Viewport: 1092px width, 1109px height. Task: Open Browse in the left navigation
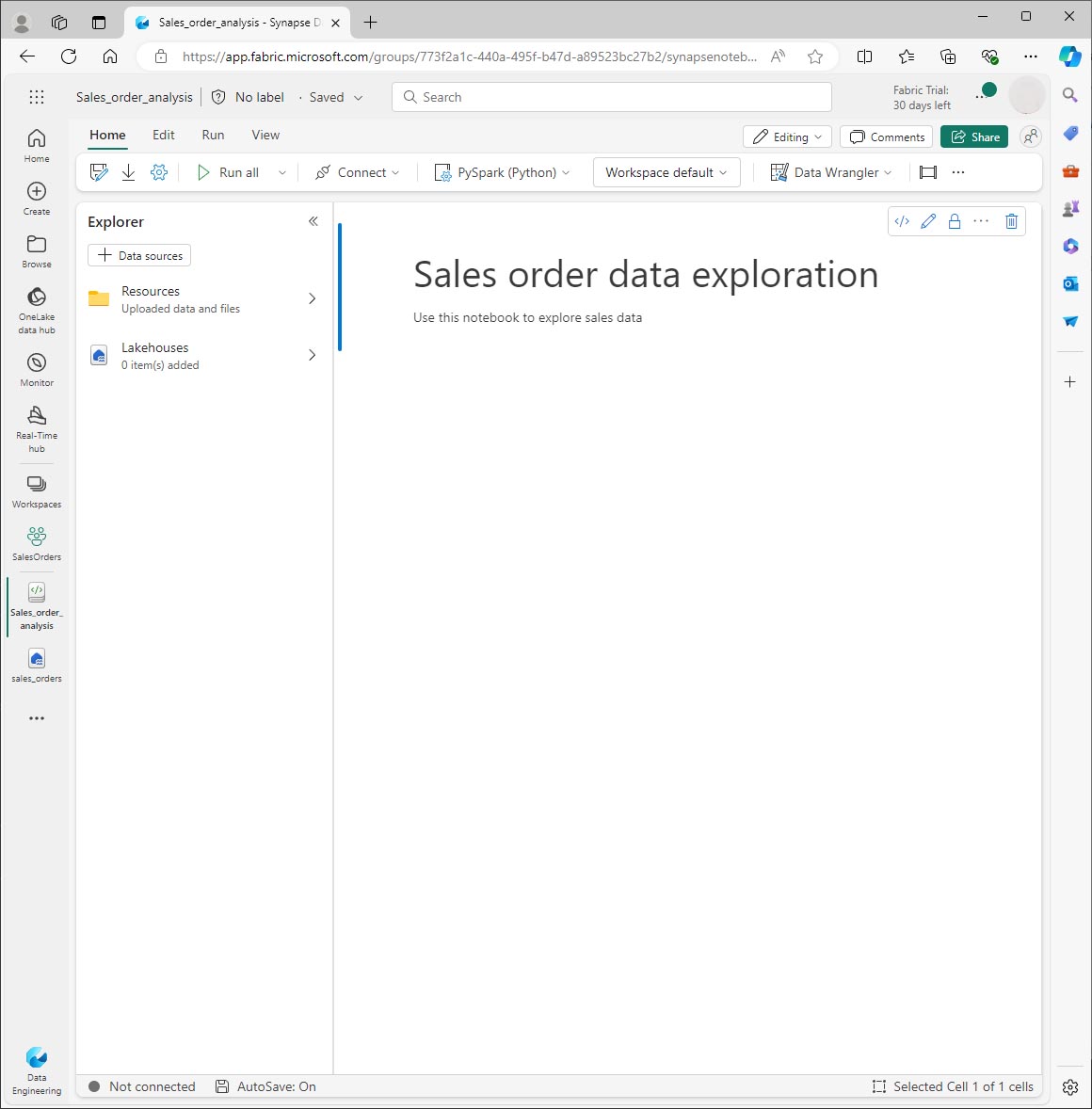tap(37, 251)
